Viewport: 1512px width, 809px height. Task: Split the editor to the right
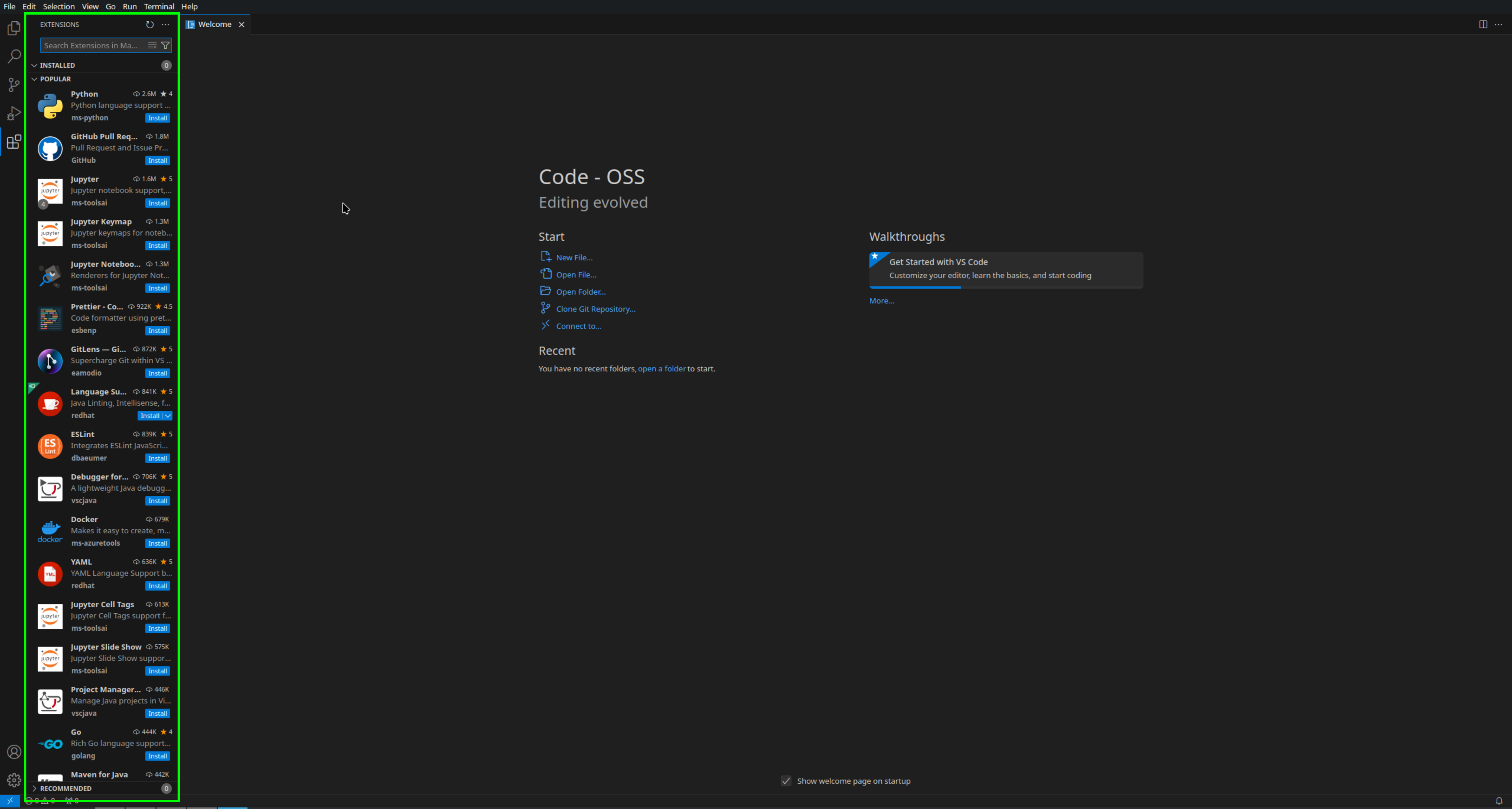pos(1482,25)
